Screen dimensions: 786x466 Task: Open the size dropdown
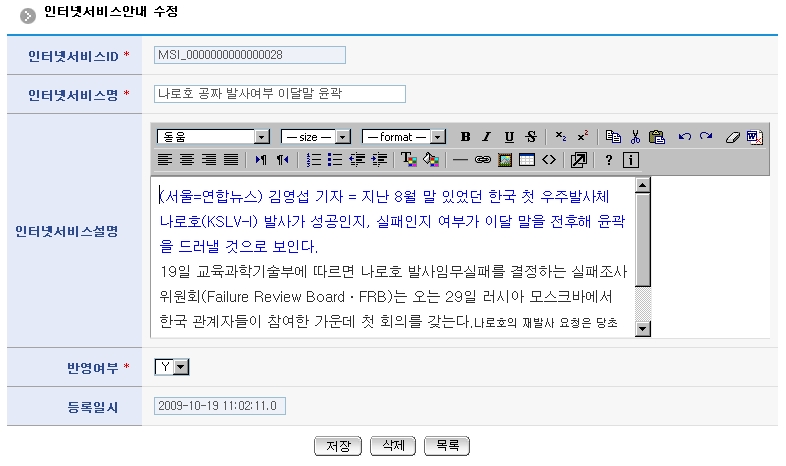pyautogui.click(x=342, y=137)
